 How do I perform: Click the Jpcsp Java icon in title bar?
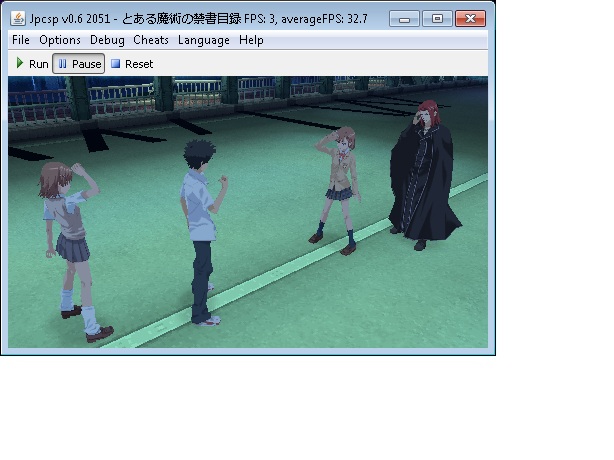[x=18, y=18]
